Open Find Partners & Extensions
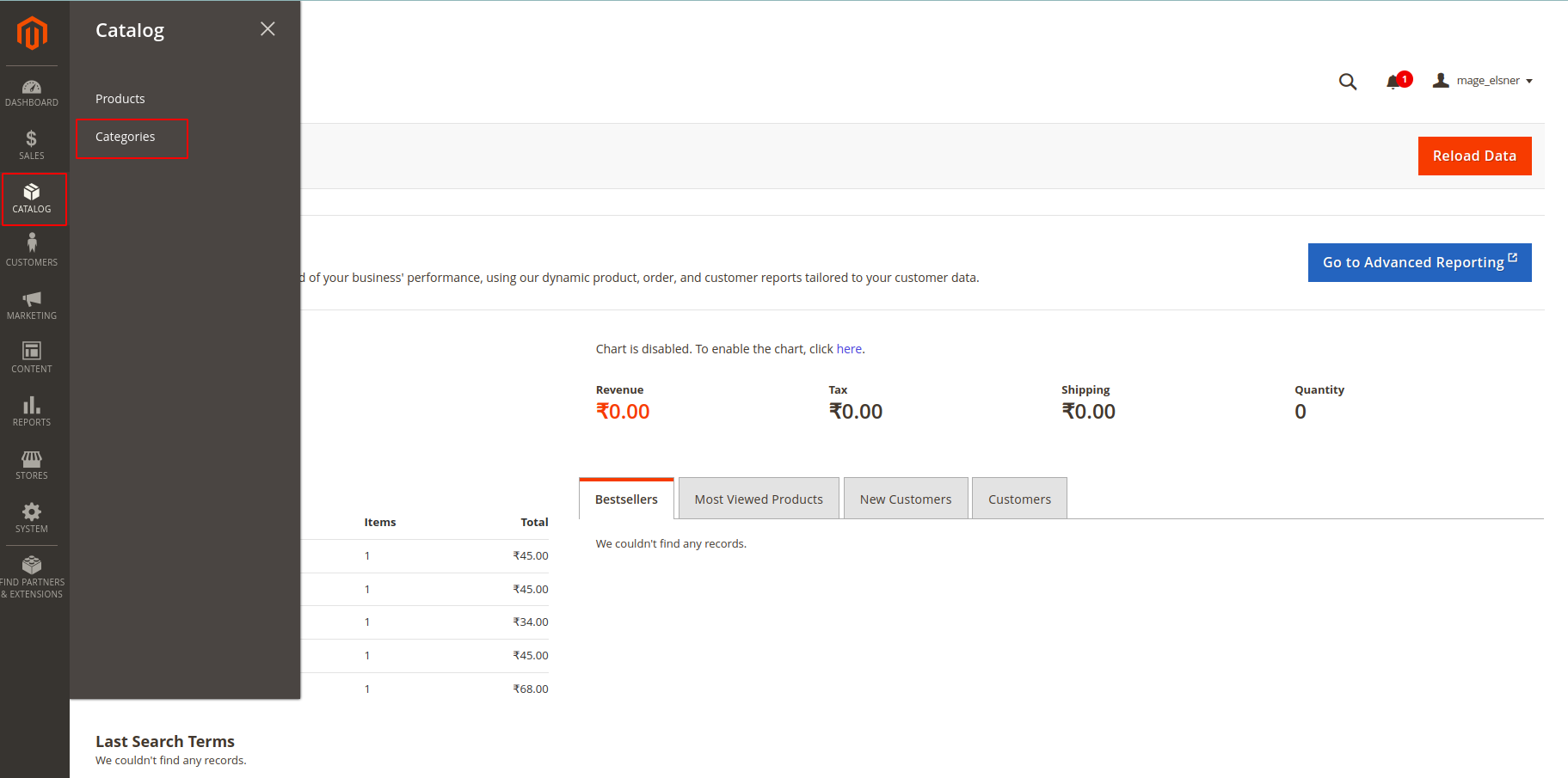This screenshot has width=1568, height=778. coord(32,577)
